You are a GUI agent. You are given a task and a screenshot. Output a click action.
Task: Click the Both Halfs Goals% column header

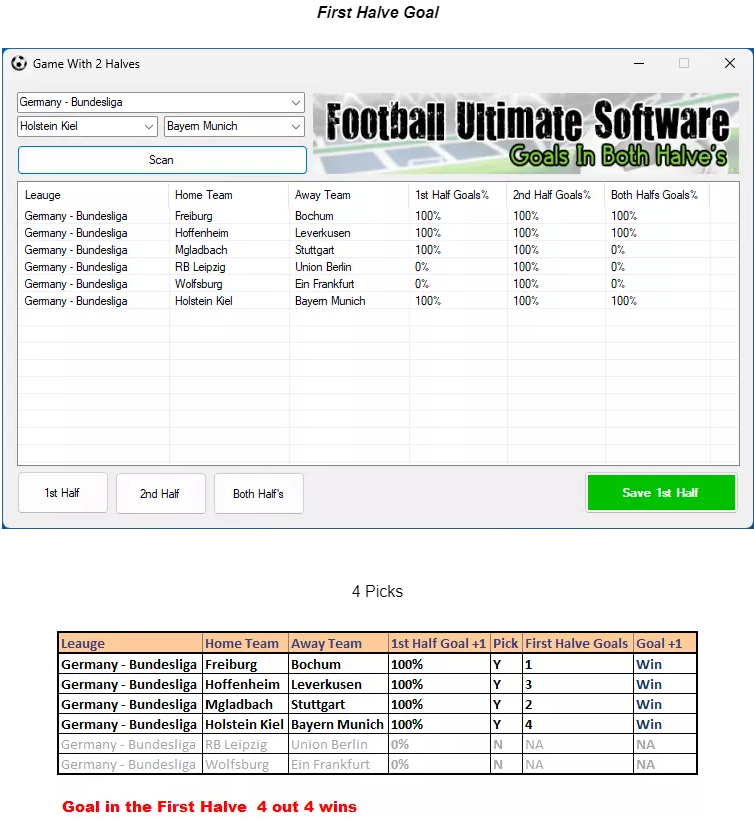click(x=655, y=195)
